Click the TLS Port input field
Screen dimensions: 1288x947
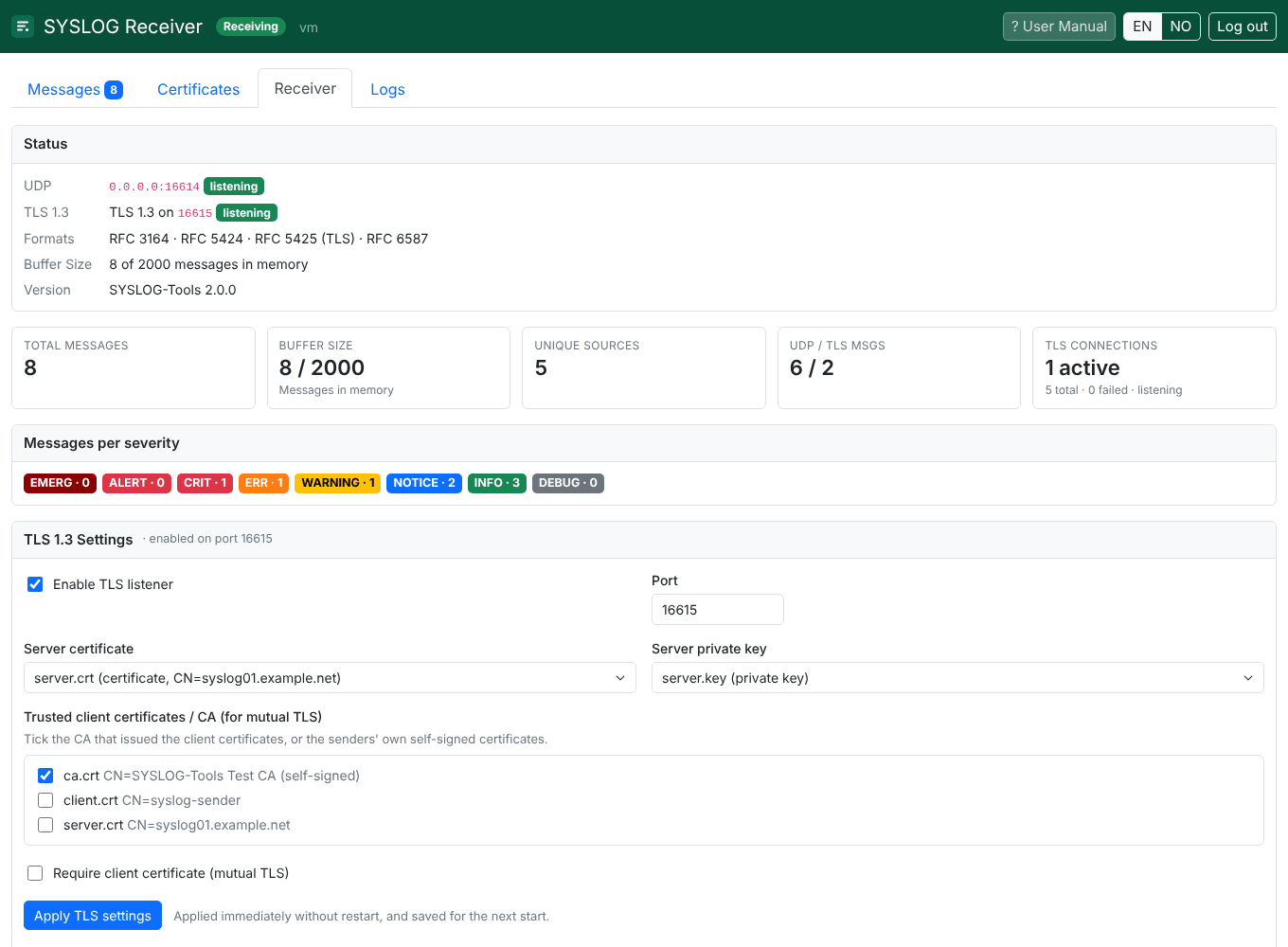click(x=718, y=610)
